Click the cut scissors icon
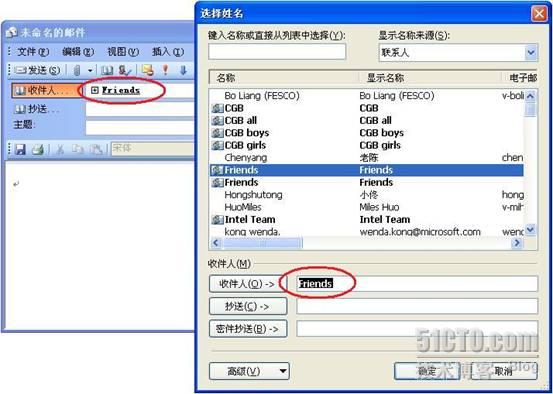 (x=60, y=150)
